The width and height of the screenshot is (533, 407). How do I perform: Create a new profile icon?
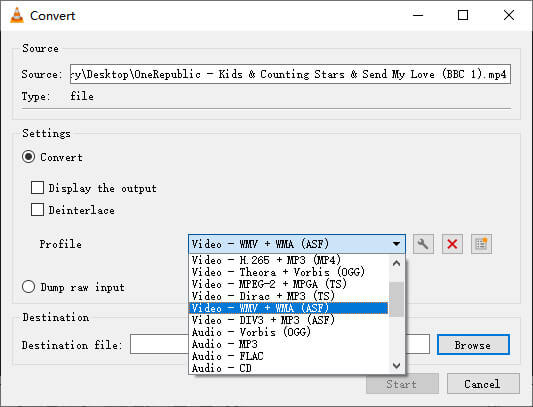pos(481,244)
